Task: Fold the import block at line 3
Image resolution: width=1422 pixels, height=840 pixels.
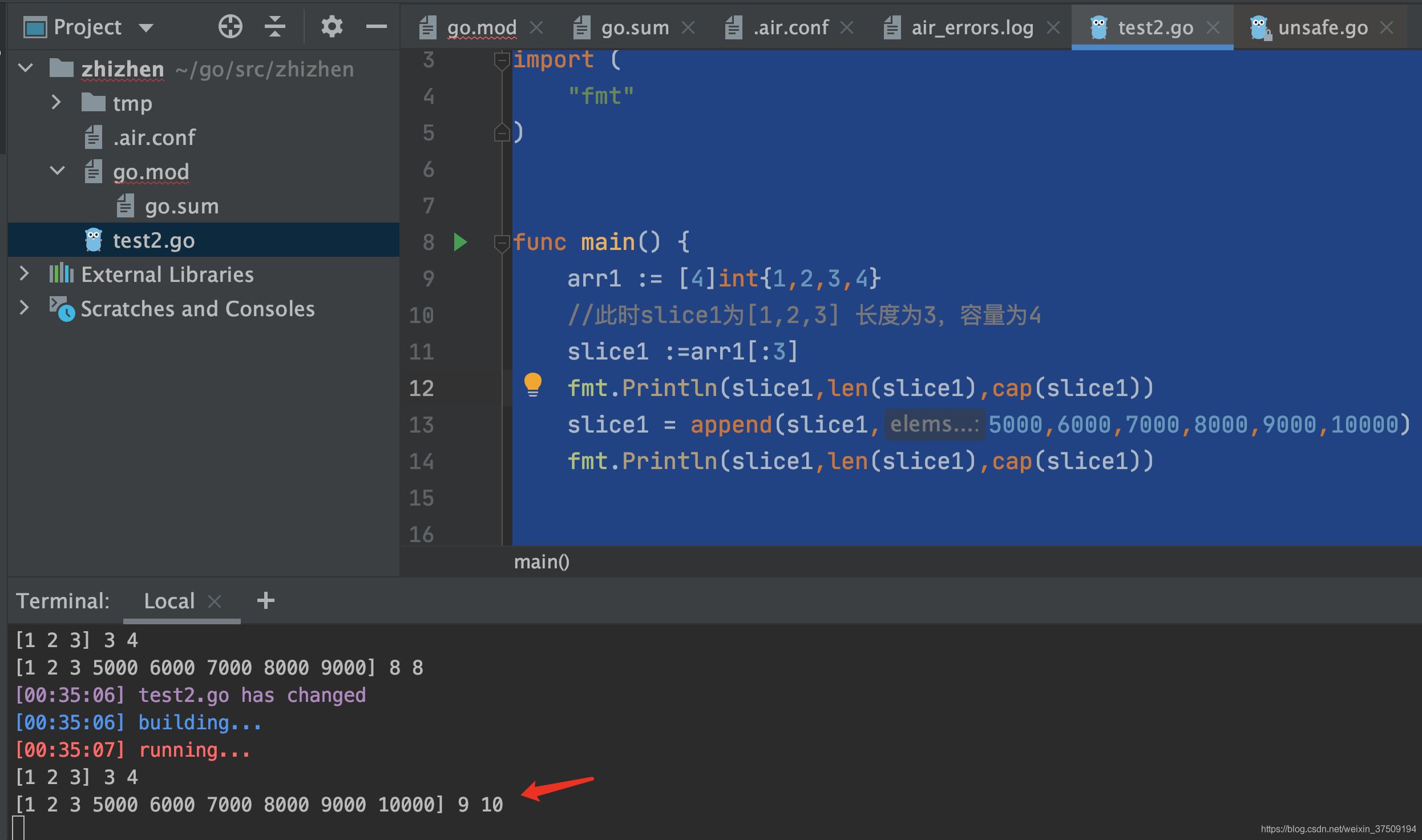Action: 501,60
